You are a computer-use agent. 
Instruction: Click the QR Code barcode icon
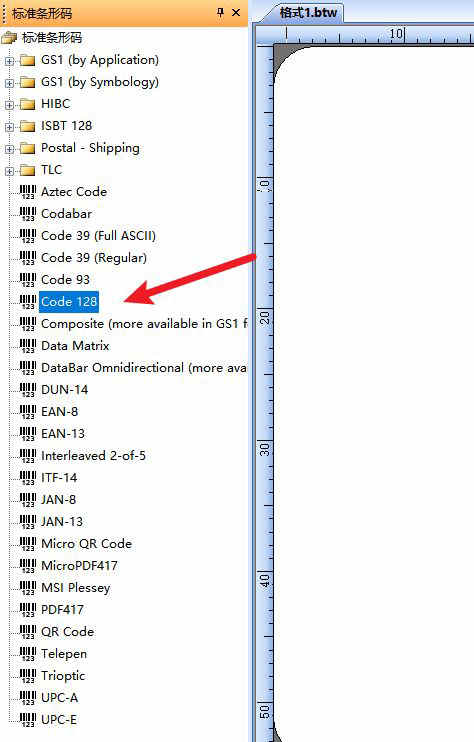click(x=28, y=632)
